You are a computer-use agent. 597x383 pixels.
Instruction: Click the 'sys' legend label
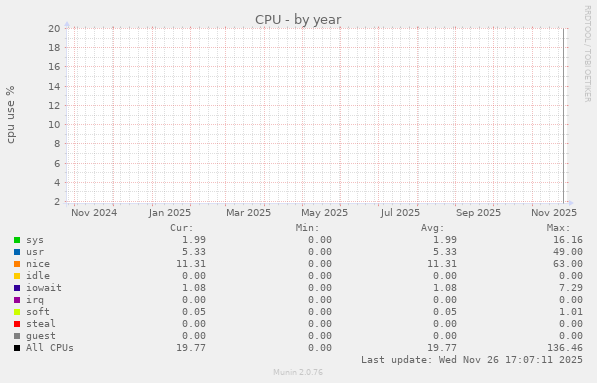[x=35, y=240]
